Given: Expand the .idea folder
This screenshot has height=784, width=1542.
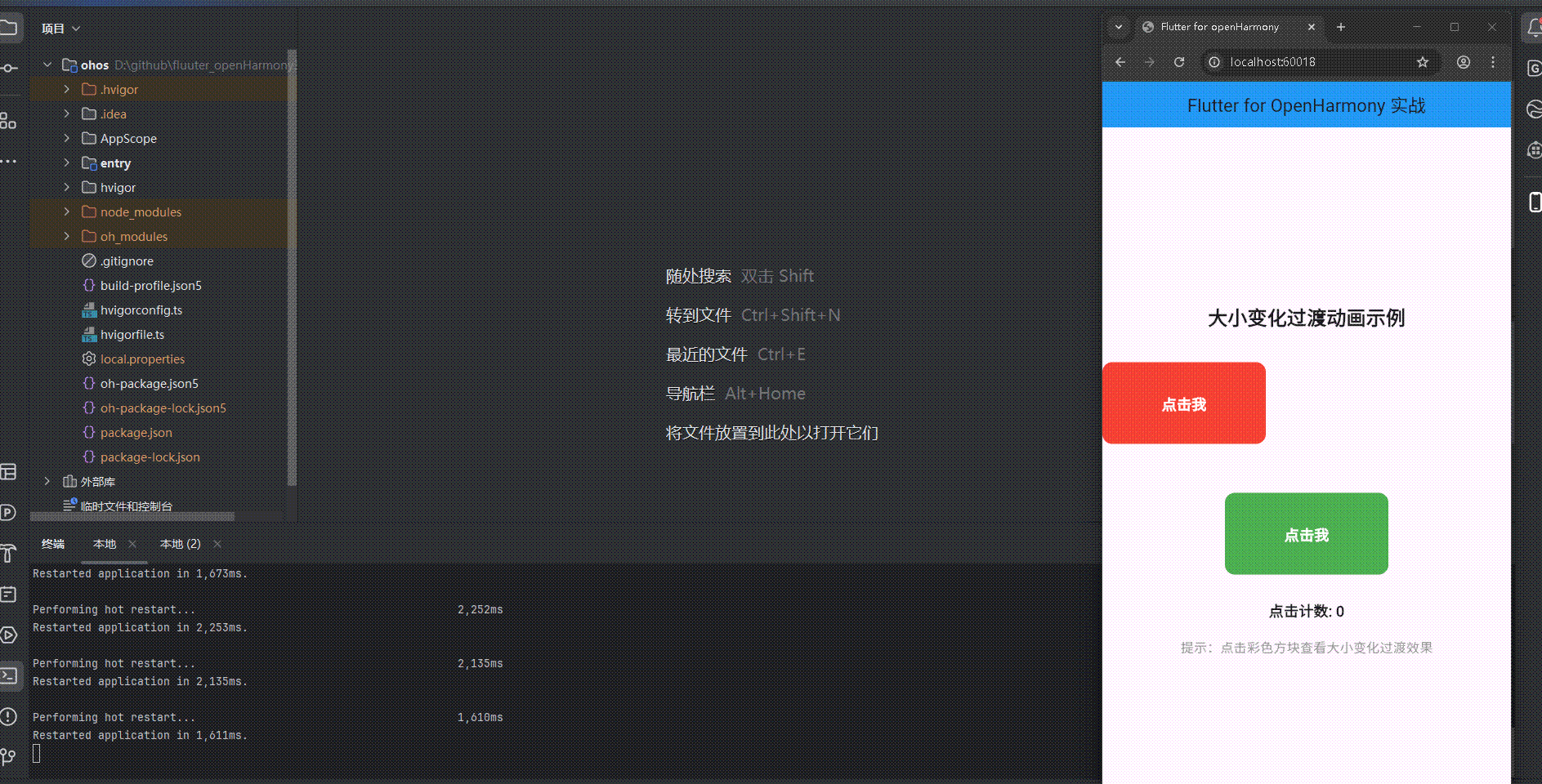Looking at the screenshot, I should click(67, 114).
